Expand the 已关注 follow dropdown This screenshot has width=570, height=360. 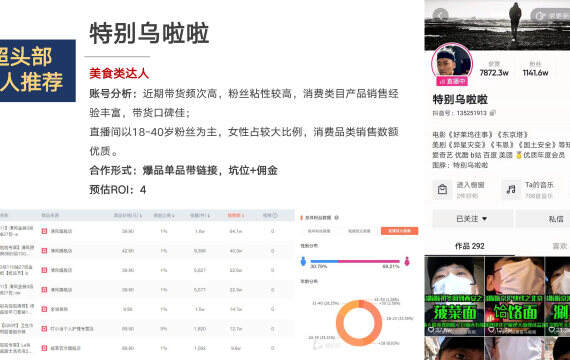(x=472, y=219)
